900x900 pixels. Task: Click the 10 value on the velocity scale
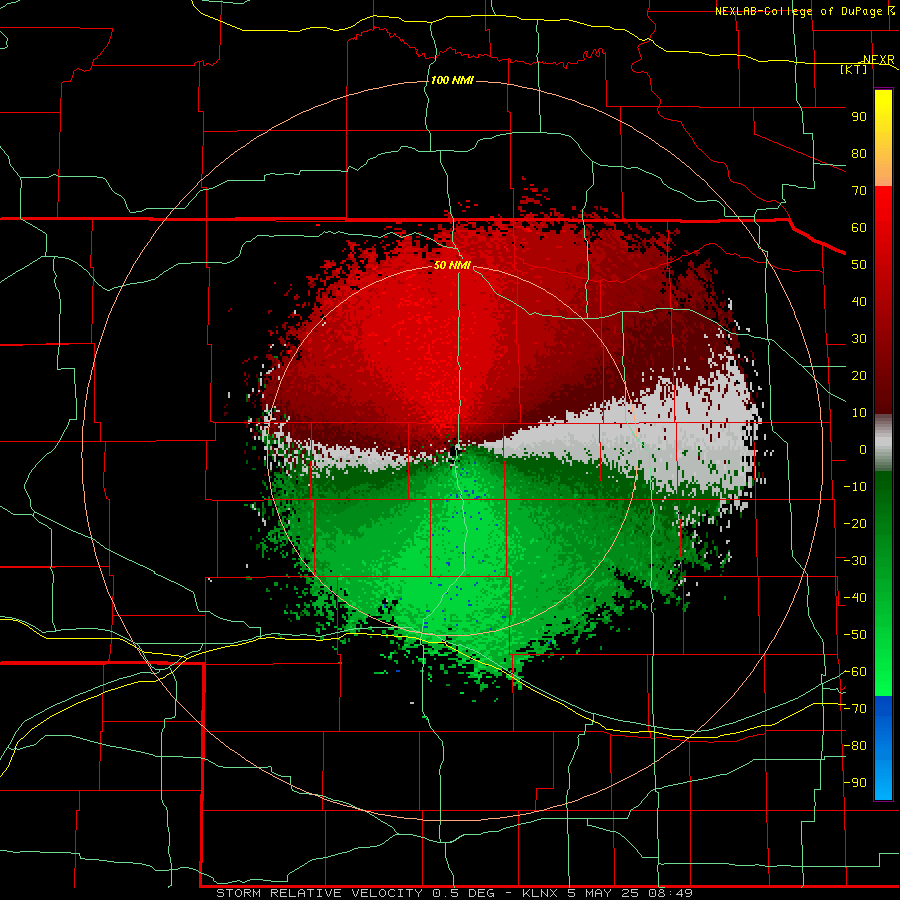point(859,413)
